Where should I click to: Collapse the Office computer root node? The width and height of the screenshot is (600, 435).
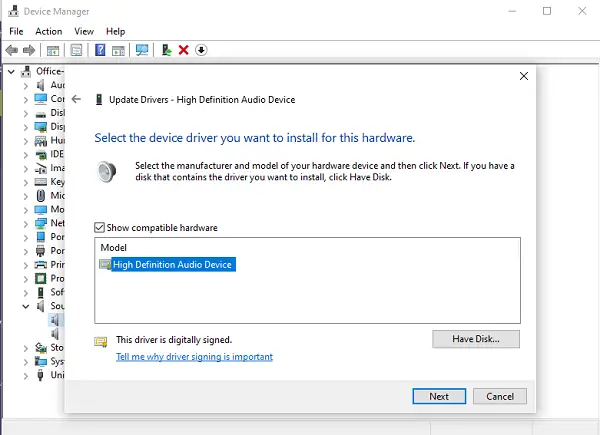pyautogui.click(x=10, y=72)
